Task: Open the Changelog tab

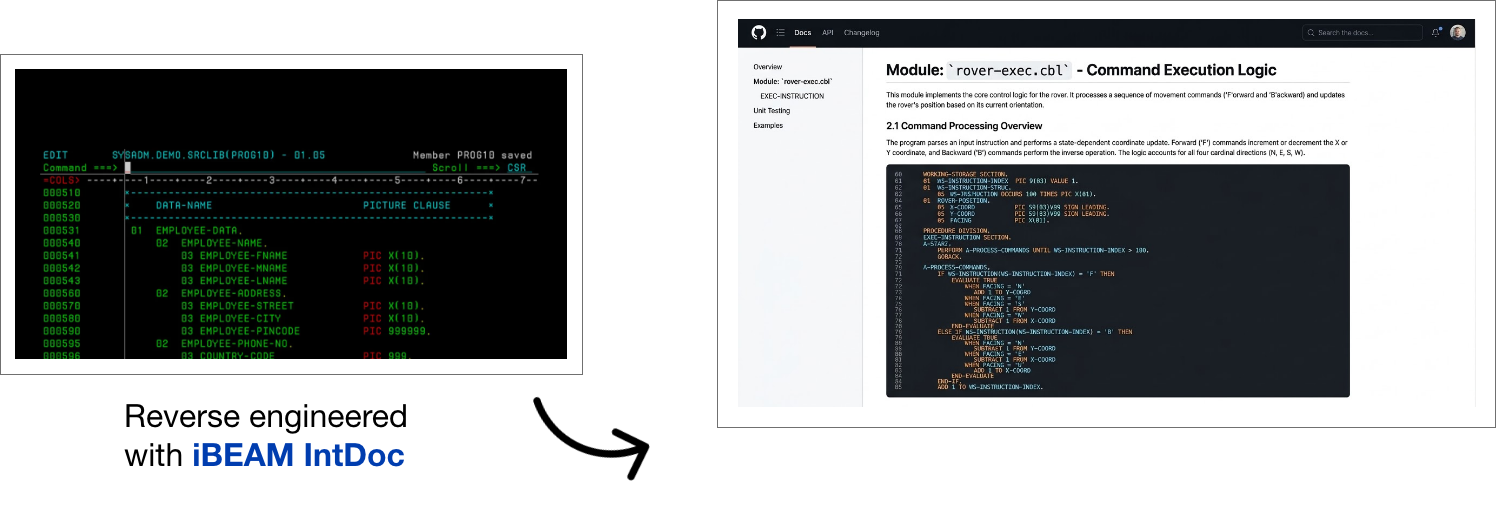Action: [861, 33]
